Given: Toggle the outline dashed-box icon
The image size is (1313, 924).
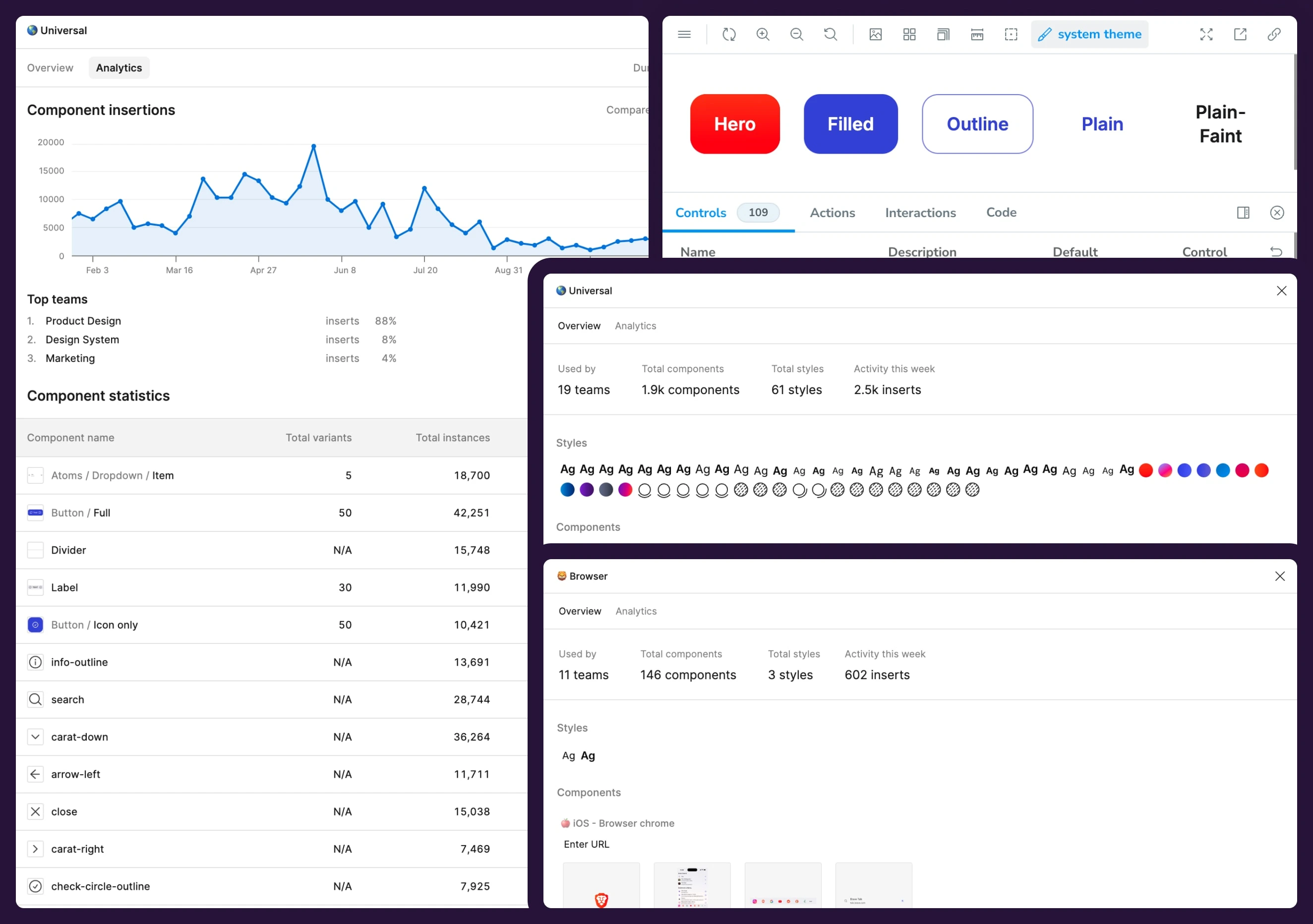Looking at the screenshot, I should point(1011,34).
